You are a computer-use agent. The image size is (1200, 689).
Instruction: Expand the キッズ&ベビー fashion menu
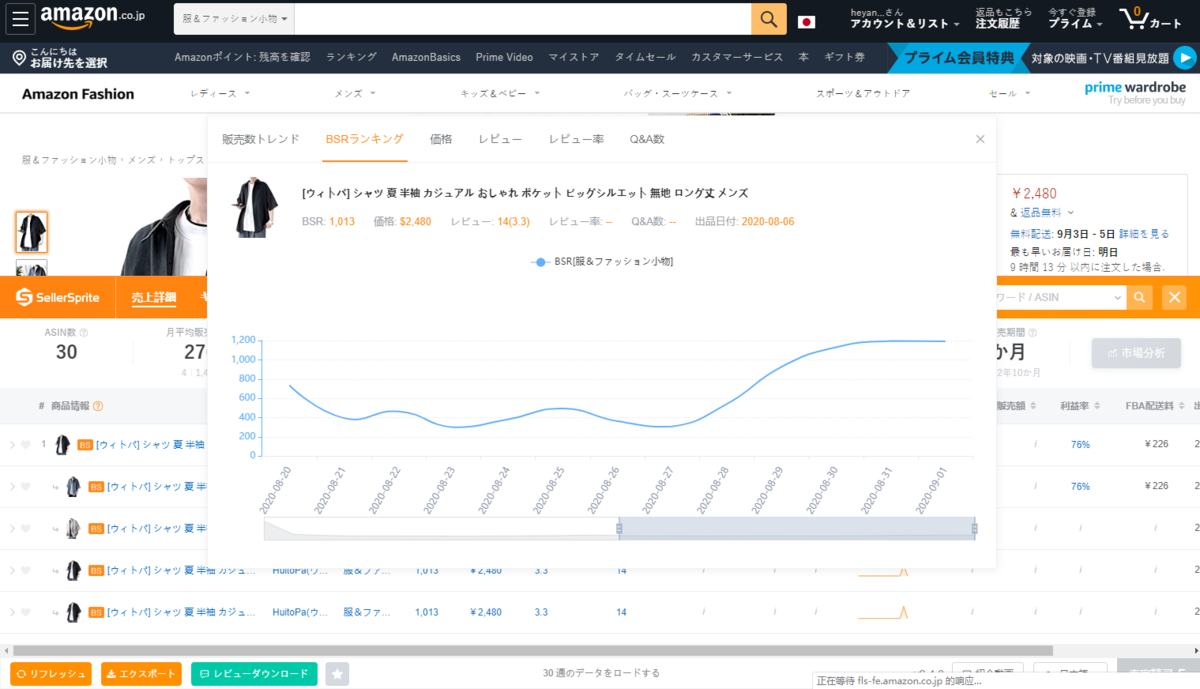point(499,93)
